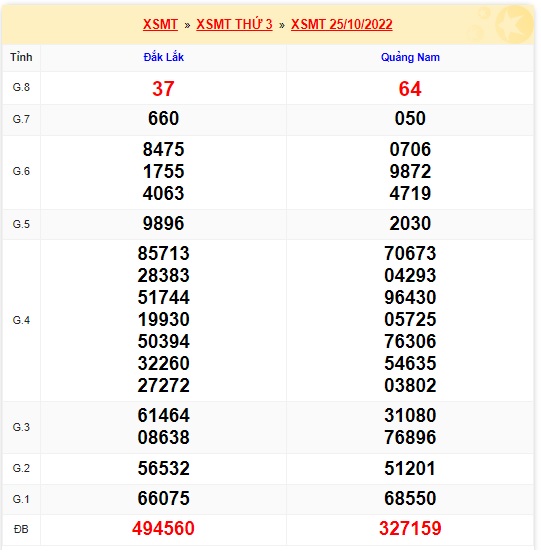The width and height of the screenshot is (541, 556).
Task: Select G.1 number 68550
Action: click(x=410, y=499)
